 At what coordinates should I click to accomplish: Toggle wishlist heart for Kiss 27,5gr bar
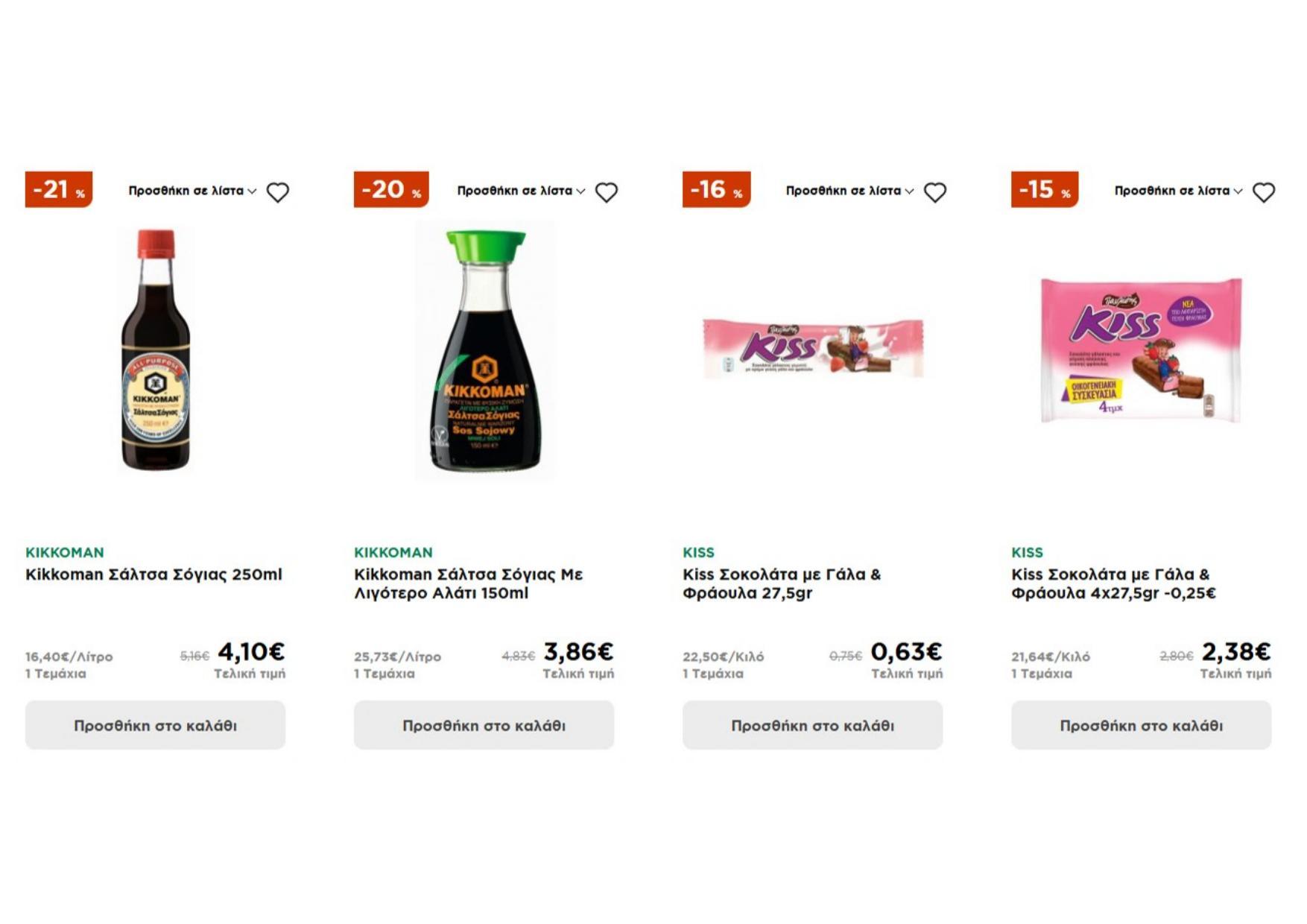(935, 192)
